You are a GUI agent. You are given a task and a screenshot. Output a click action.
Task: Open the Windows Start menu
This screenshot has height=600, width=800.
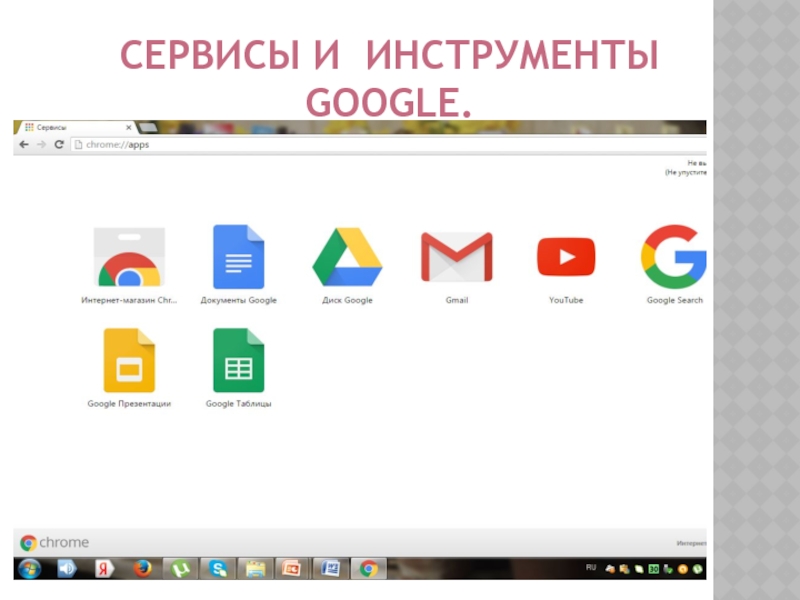coord(30,568)
